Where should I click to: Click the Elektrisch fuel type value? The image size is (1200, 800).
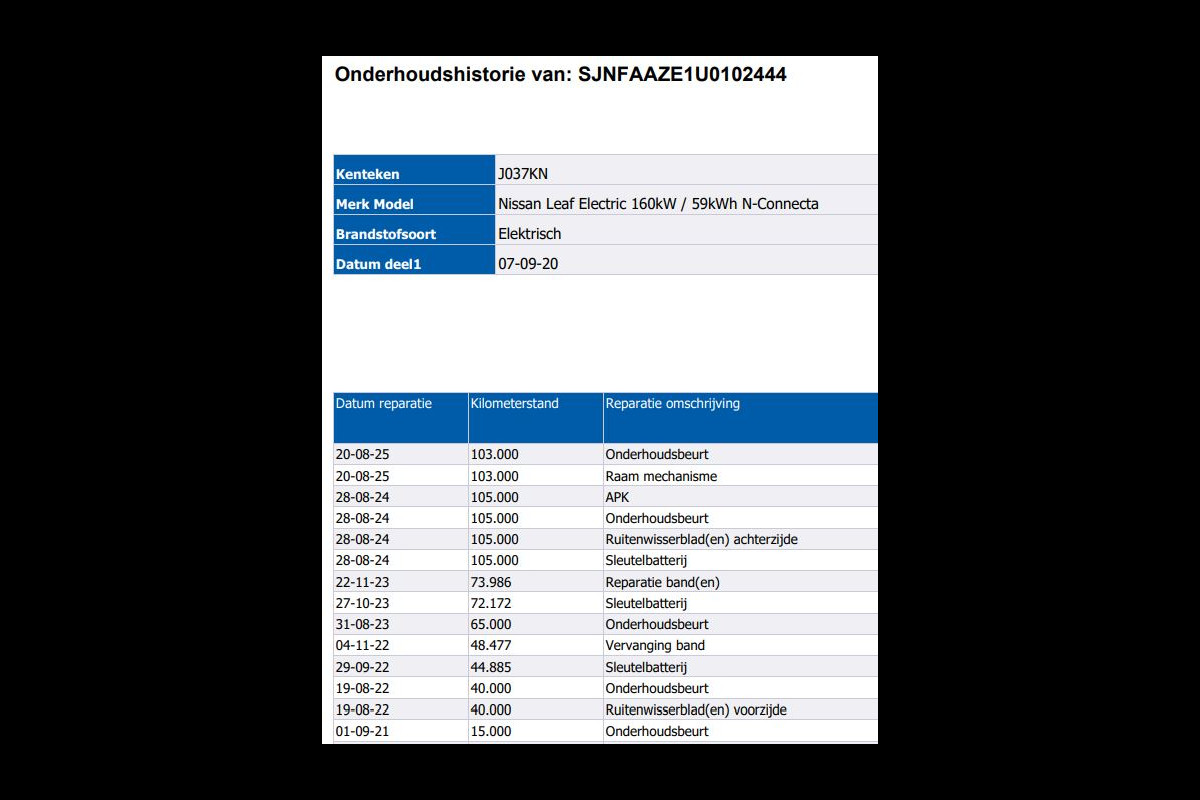(x=530, y=234)
